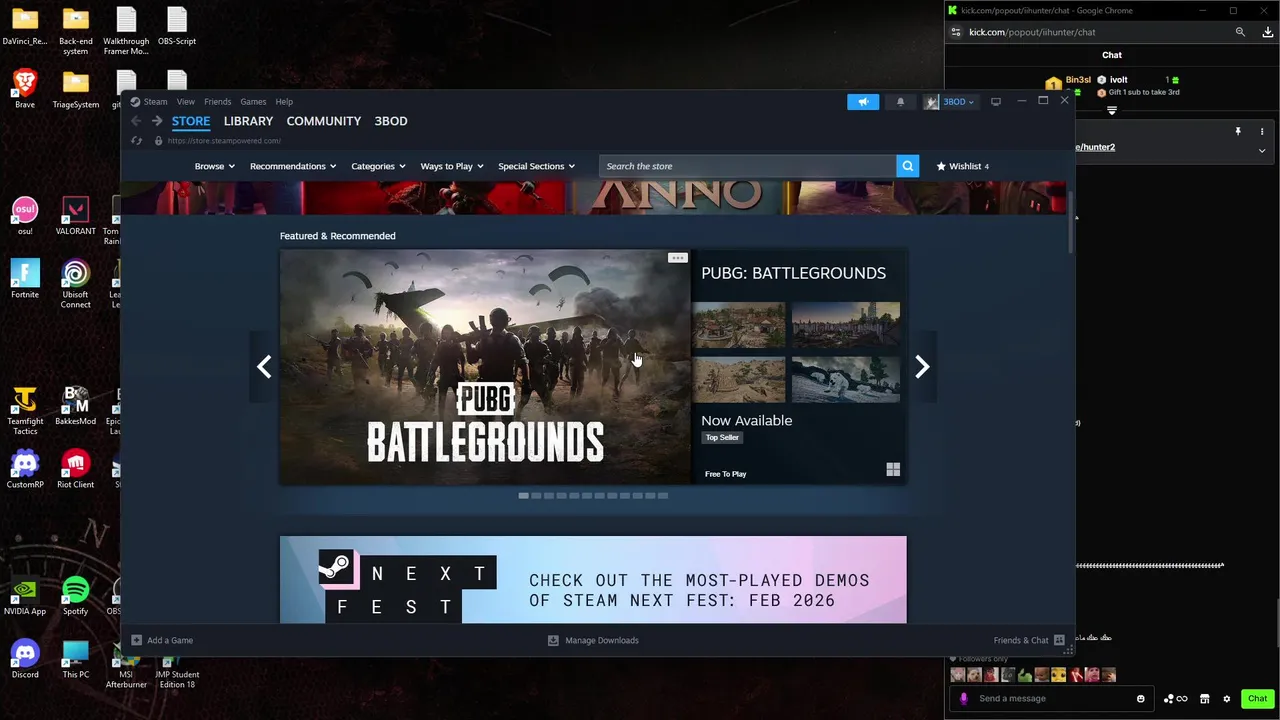Switch to the LIBRARY tab
Image resolution: width=1280 pixels, height=720 pixels.
coord(248,121)
